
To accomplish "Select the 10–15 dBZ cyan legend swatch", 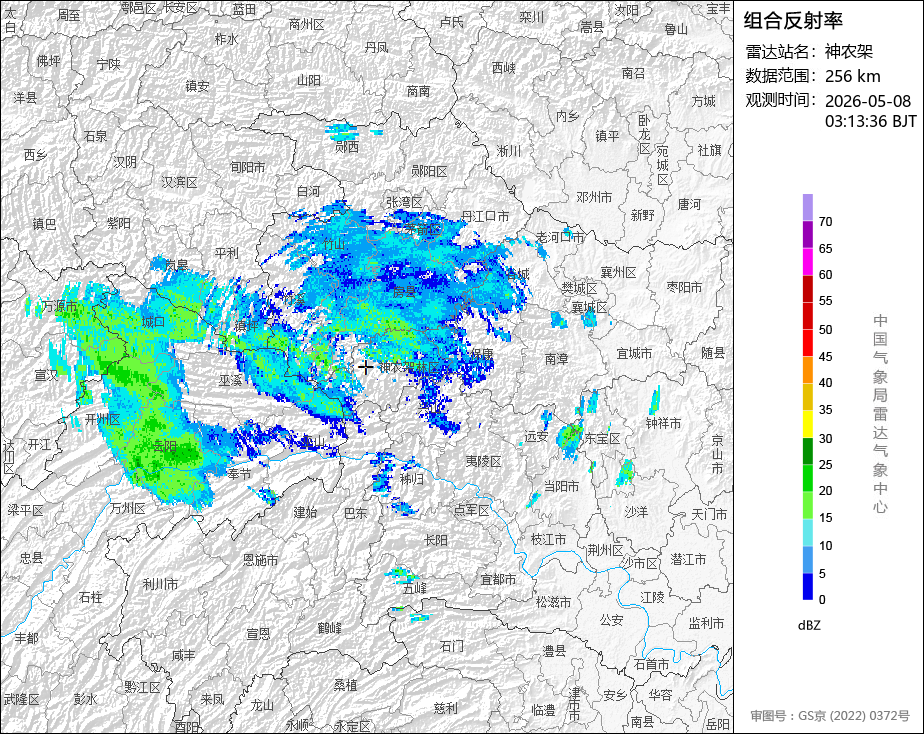I will pos(807,533).
